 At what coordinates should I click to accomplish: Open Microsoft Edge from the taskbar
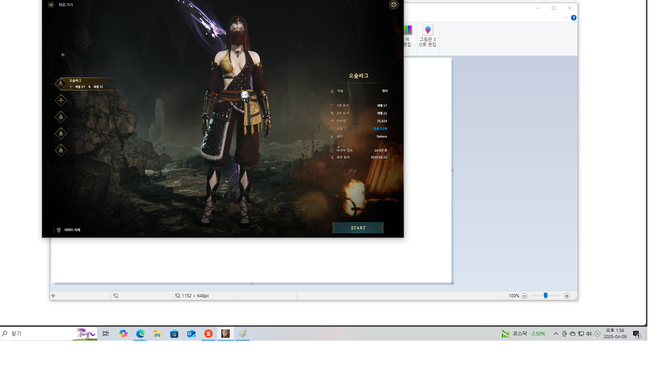pyautogui.click(x=140, y=334)
